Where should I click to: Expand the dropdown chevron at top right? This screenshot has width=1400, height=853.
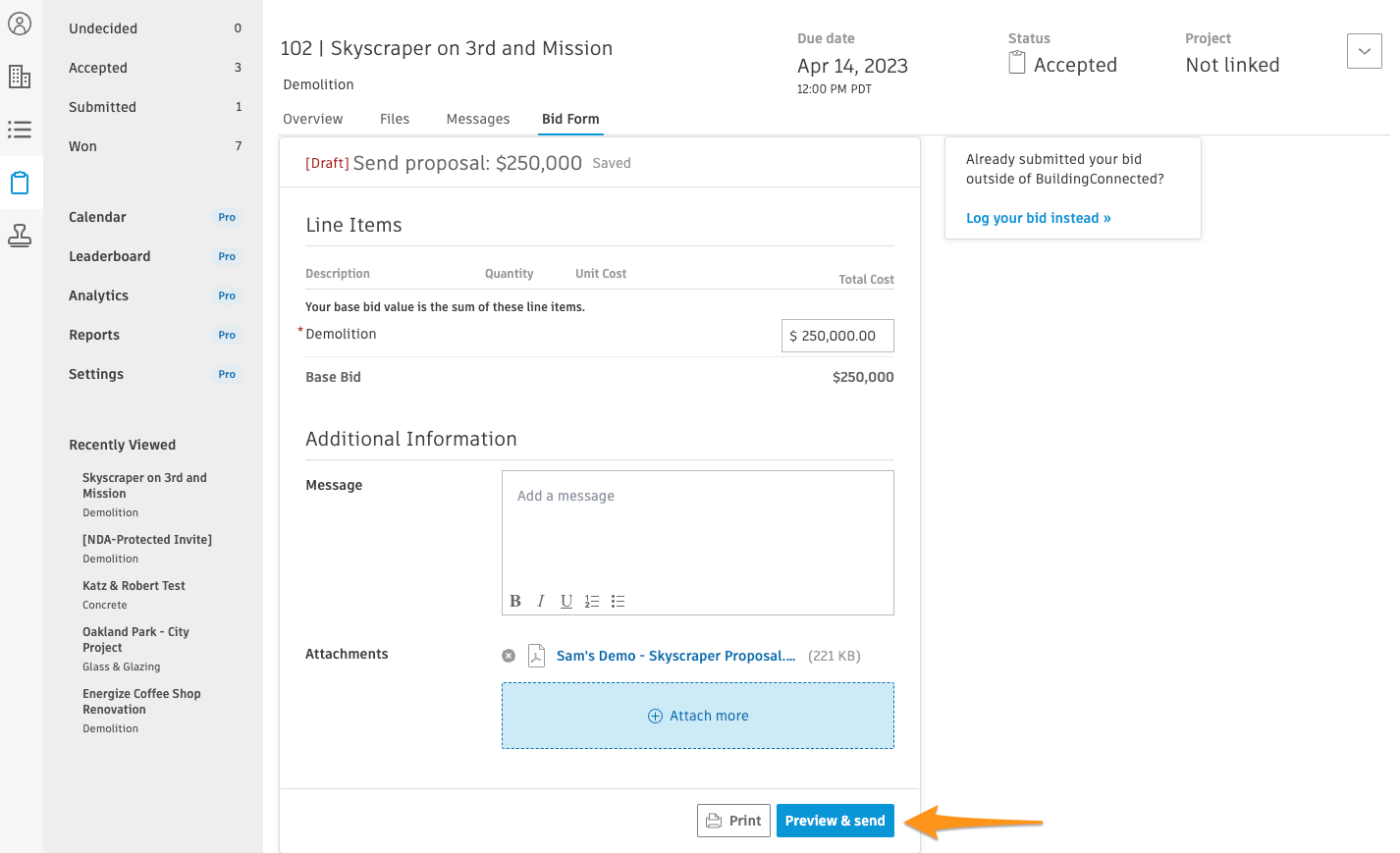[x=1364, y=51]
